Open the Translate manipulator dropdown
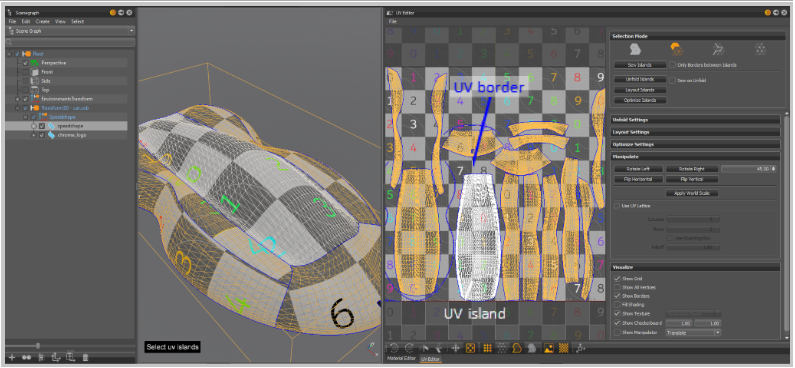The image size is (795, 368). [x=693, y=333]
